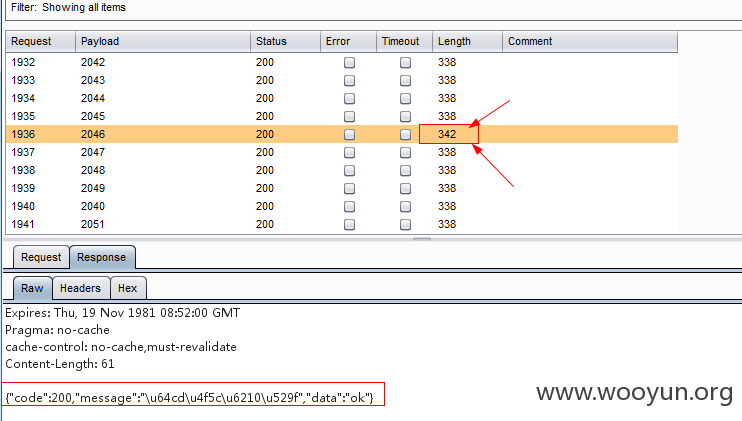Toggle Timeout checkbox for request 1932

tap(405, 62)
